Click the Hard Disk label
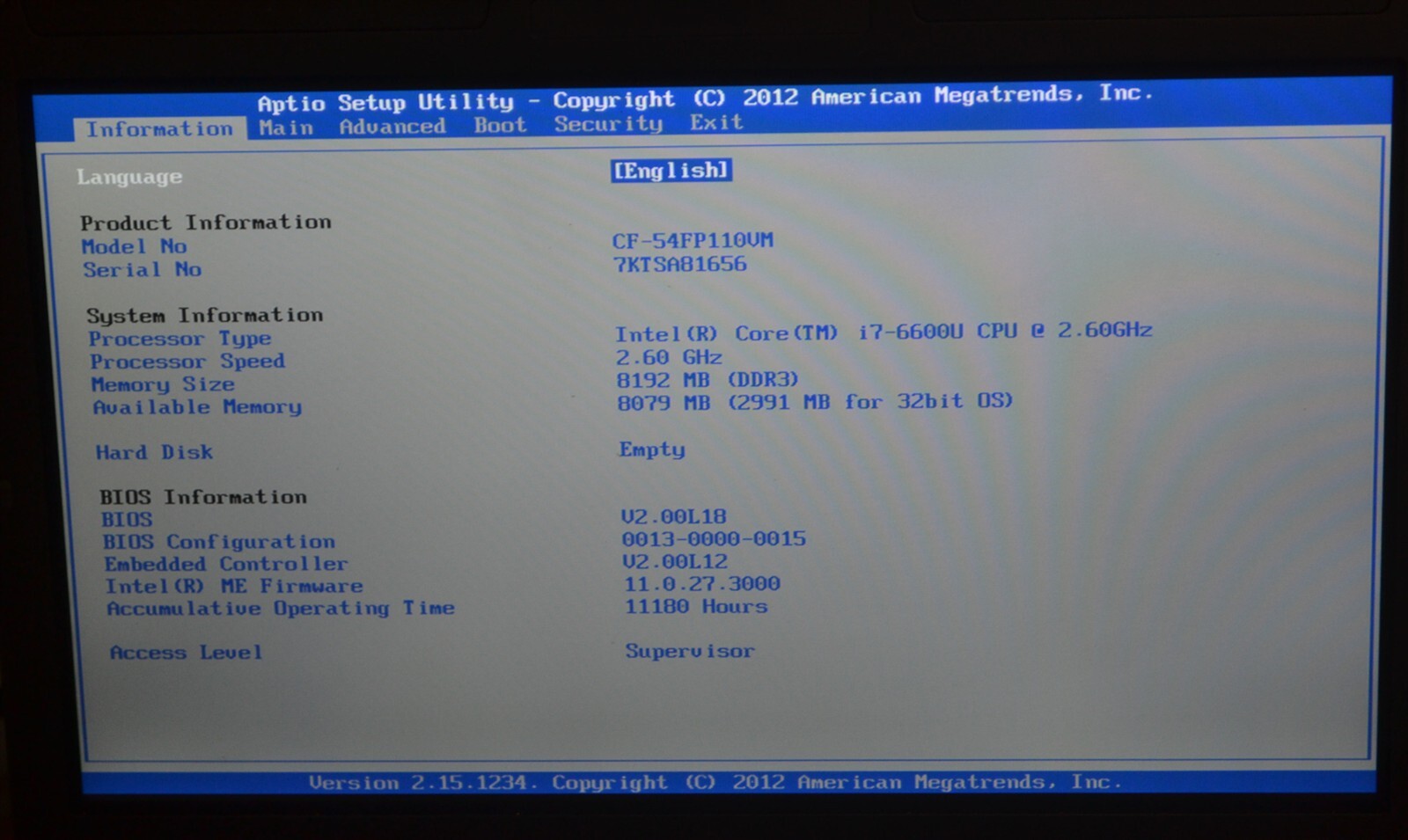 tap(154, 452)
